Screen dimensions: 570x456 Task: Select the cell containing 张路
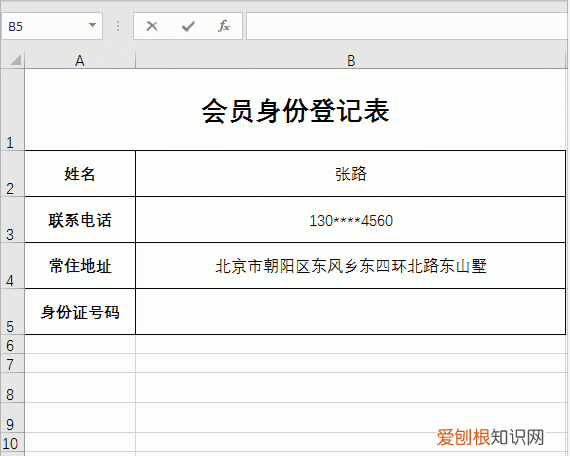point(351,173)
